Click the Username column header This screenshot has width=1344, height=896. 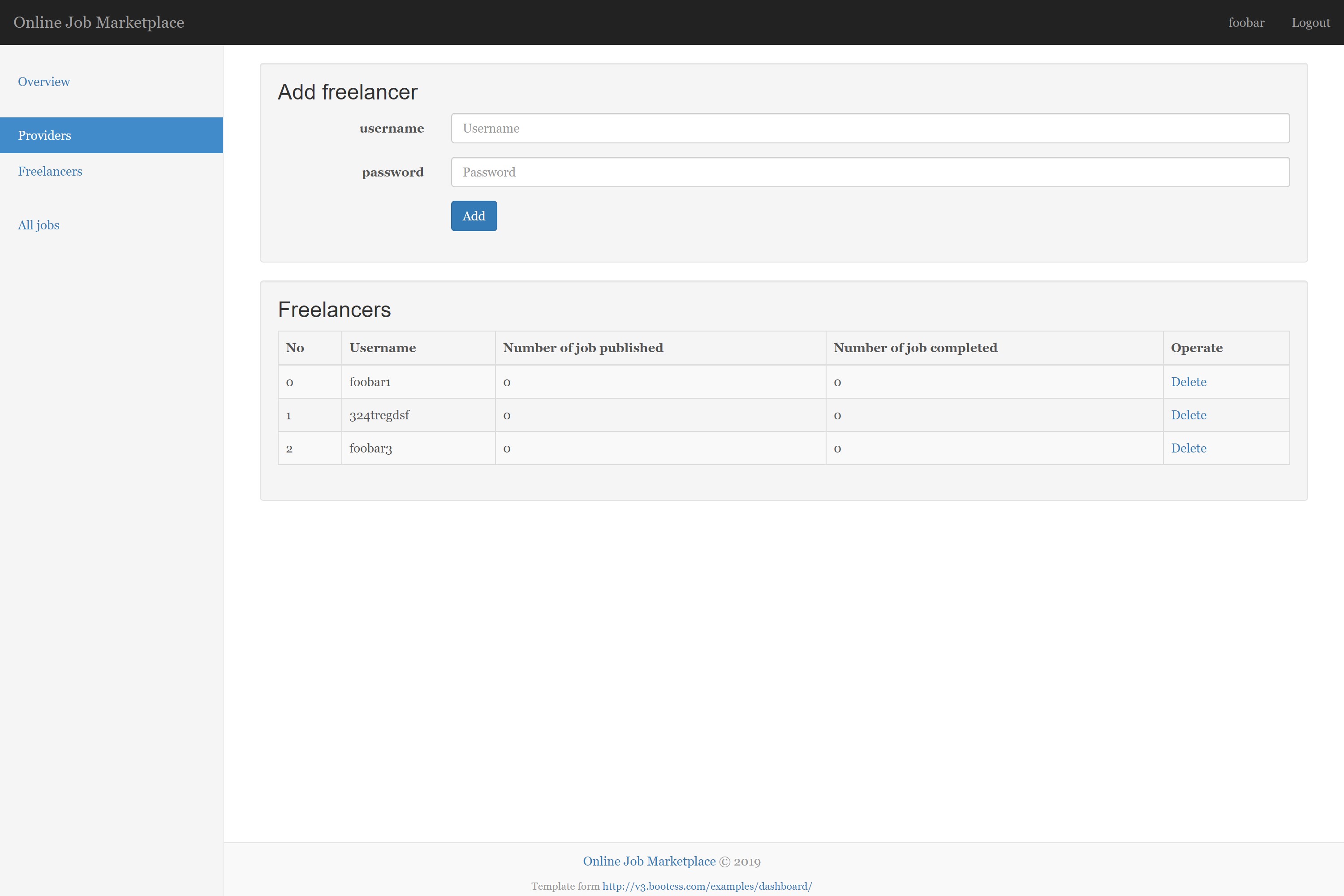coord(382,348)
